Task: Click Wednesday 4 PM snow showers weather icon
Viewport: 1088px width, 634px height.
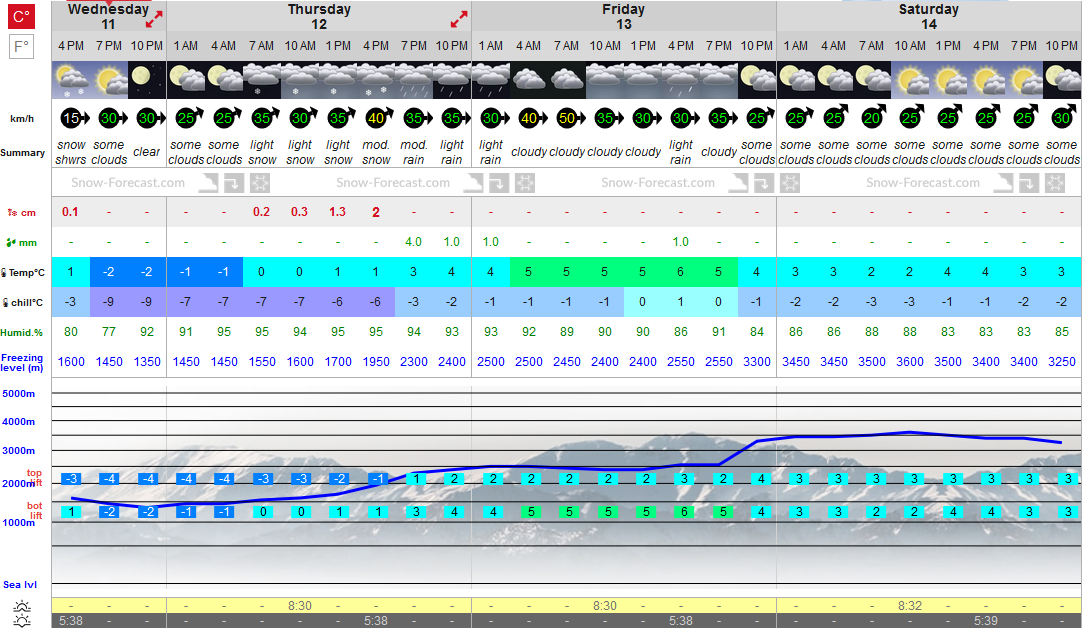Action: (71, 80)
